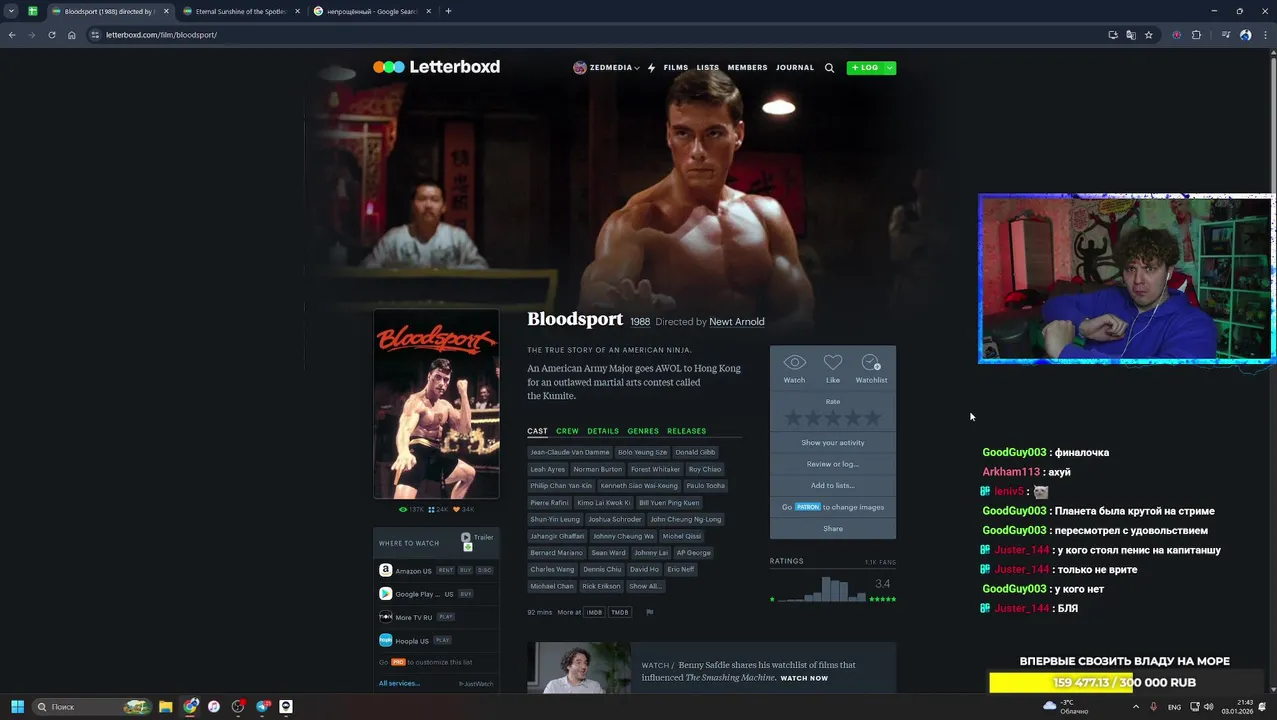Viewport: 1277px width, 720px height.
Task: Click PLAY for Hoopla US
Action: click(443, 641)
